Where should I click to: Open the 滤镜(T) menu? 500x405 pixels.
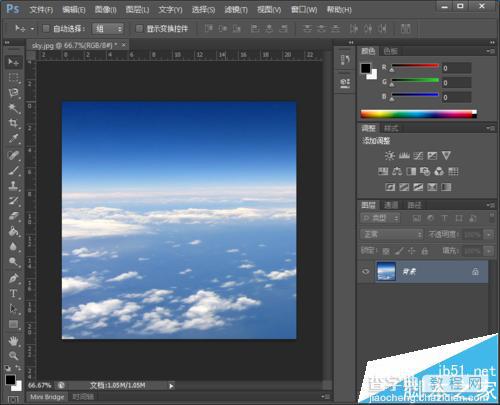(x=236, y=10)
